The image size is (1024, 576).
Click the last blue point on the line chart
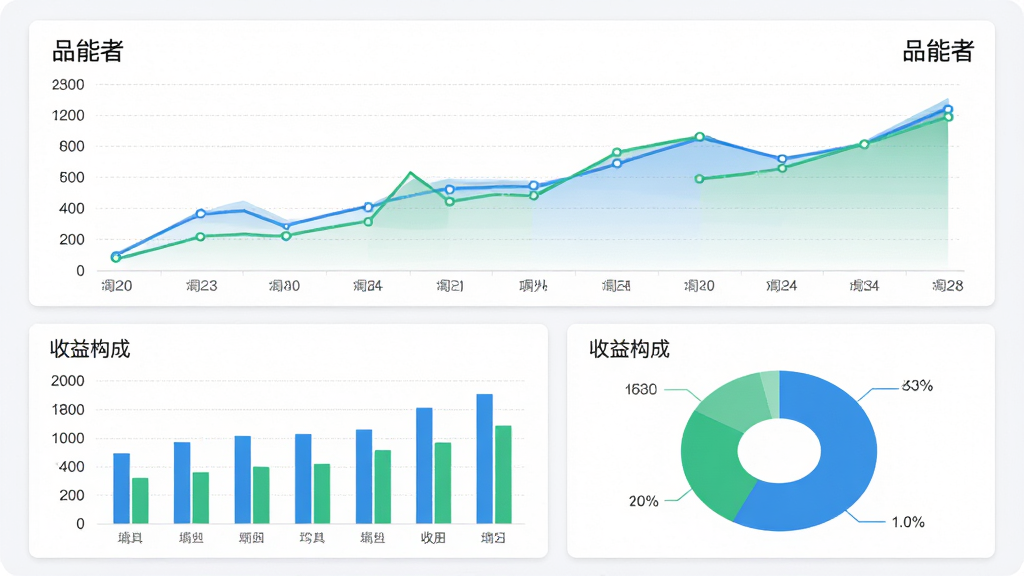(x=948, y=110)
